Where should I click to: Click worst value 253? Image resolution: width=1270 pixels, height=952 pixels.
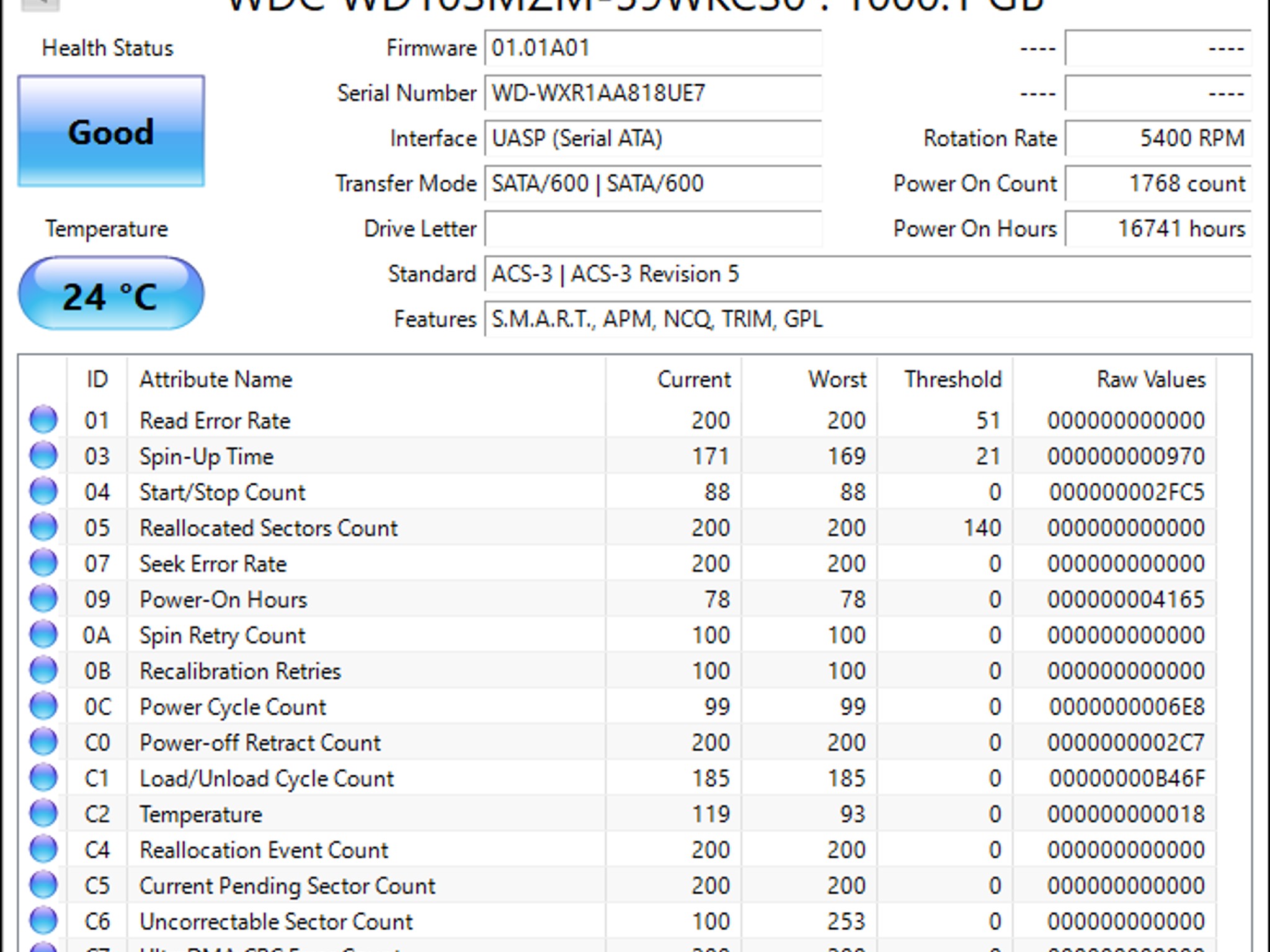point(846,922)
